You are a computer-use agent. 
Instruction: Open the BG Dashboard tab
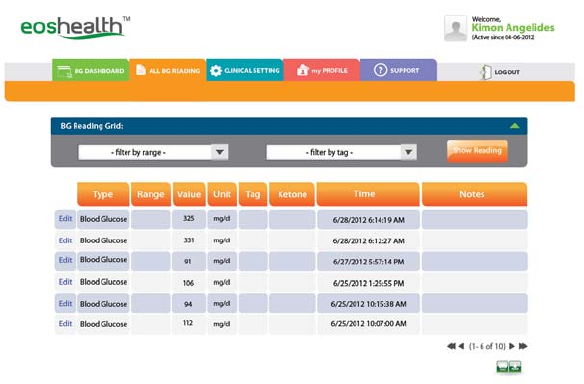91,70
